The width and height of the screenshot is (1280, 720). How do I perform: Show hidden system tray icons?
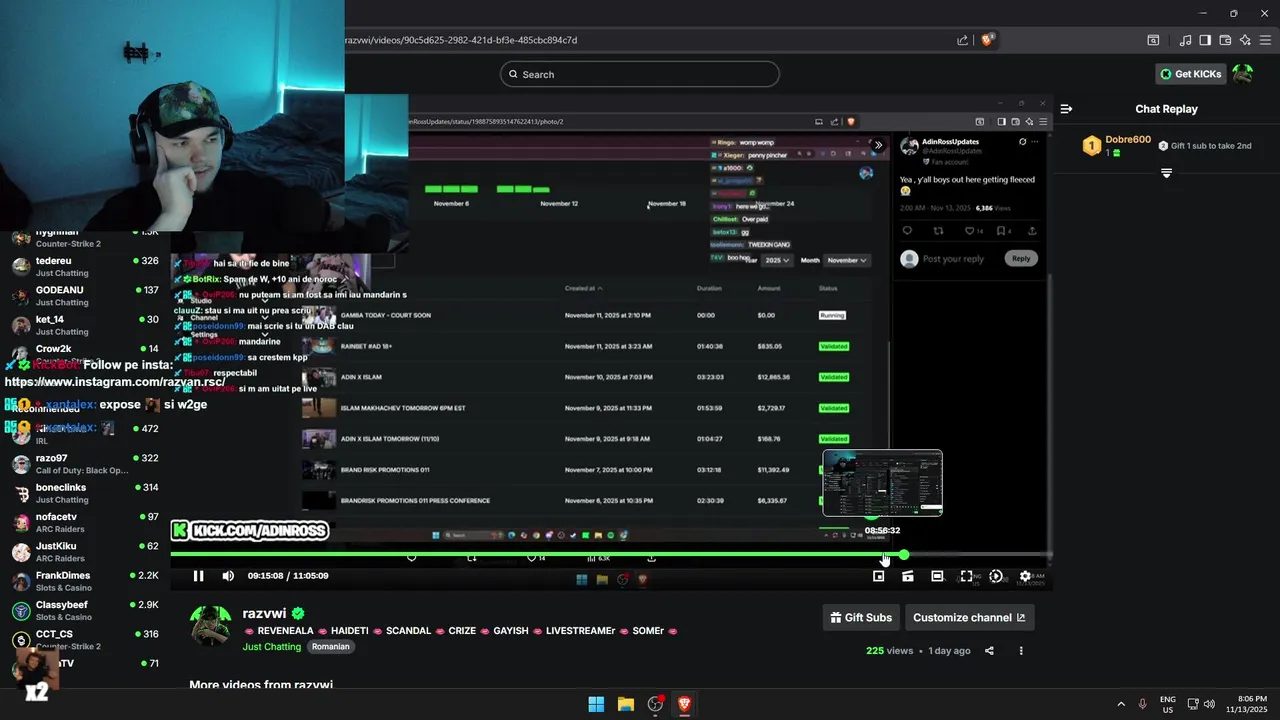coord(1120,704)
